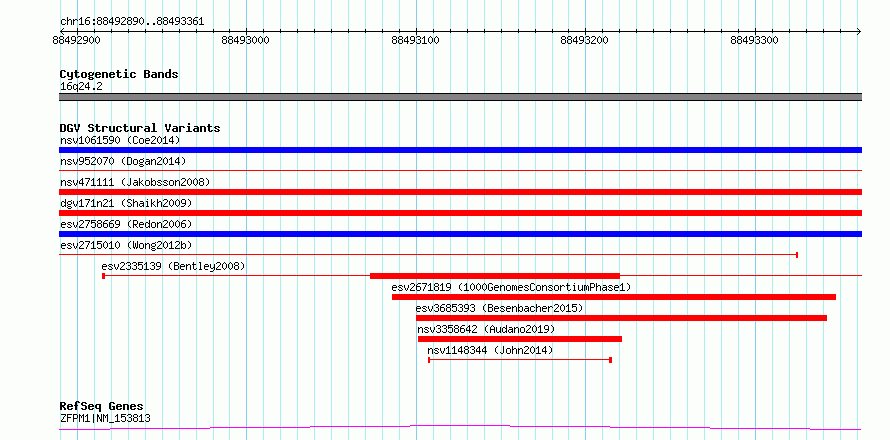Click the red bar for nsv3358642
The height and width of the screenshot is (440, 890).
520,339
